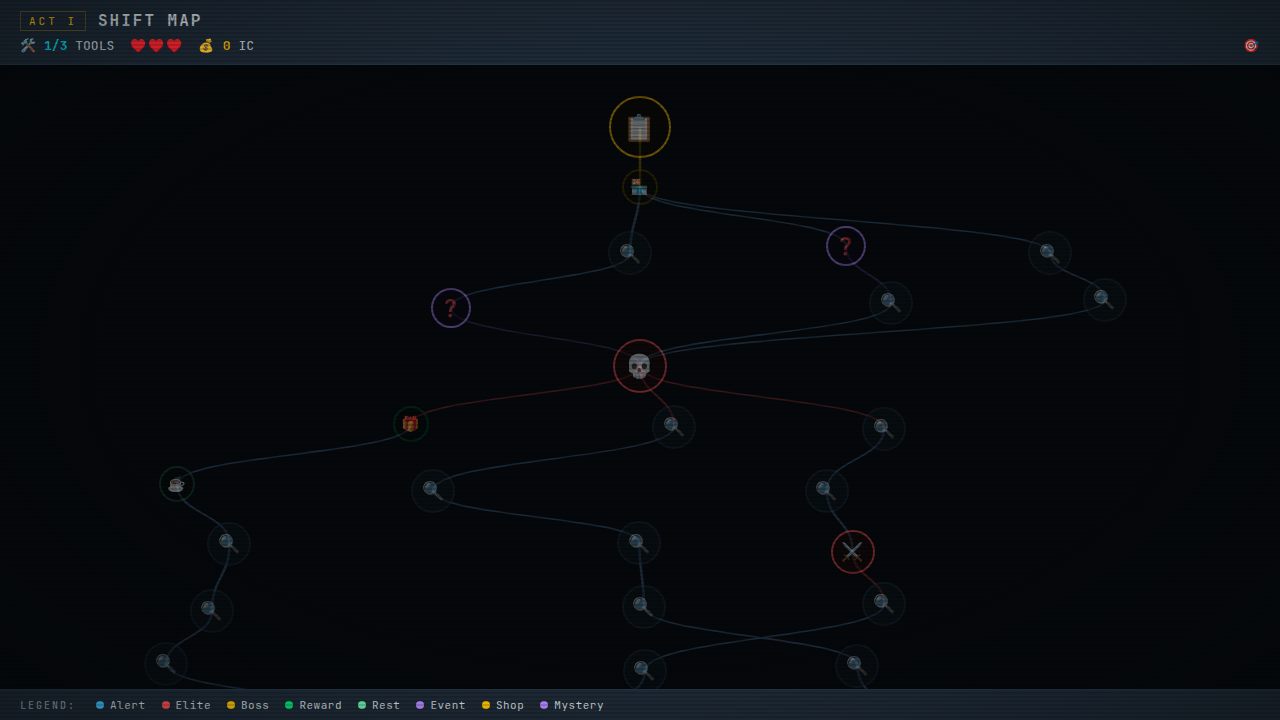Screen dimensions: 1280x720
Task: Click the Elite legend entry
Action: tap(186, 705)
